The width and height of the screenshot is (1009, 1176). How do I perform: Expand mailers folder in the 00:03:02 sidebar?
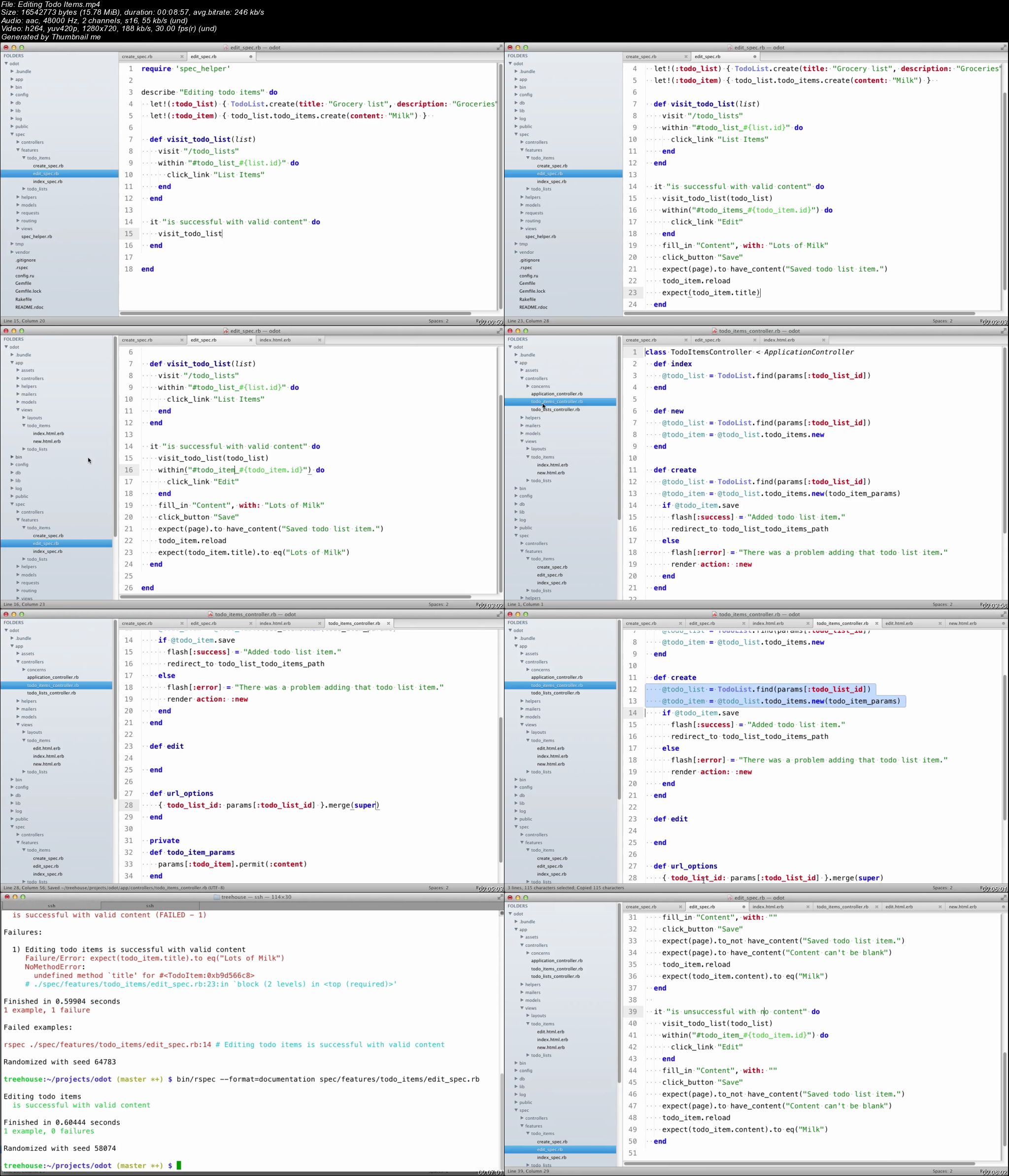click(18, 394)
